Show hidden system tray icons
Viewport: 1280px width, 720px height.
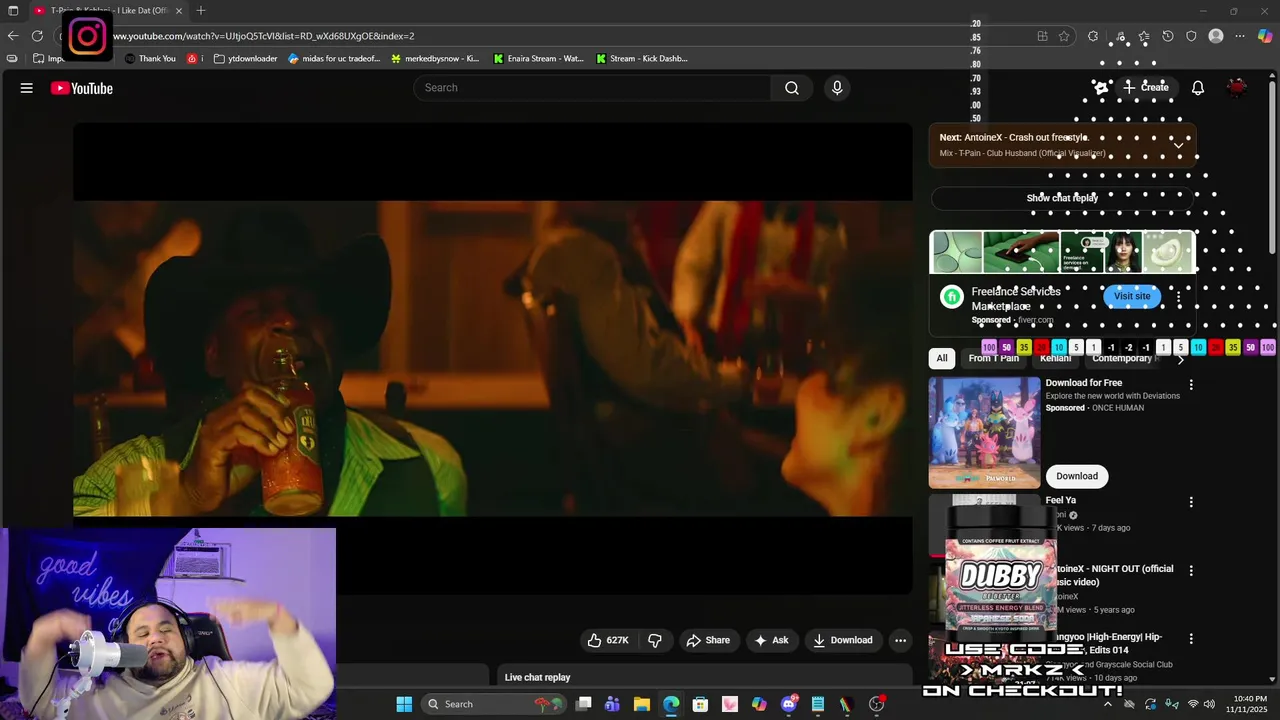(1108, 704)
